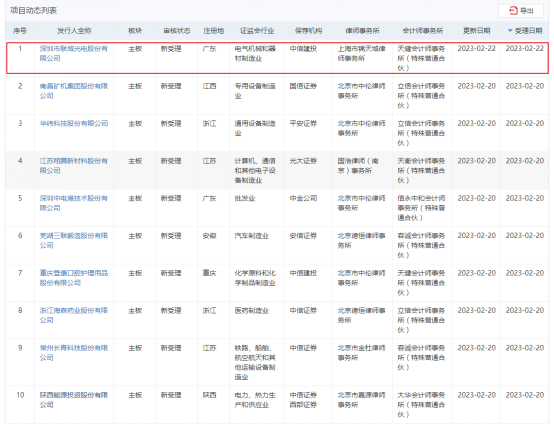
Task: Select the 中金公司 sponsor cell
Action: click(303, 198)
